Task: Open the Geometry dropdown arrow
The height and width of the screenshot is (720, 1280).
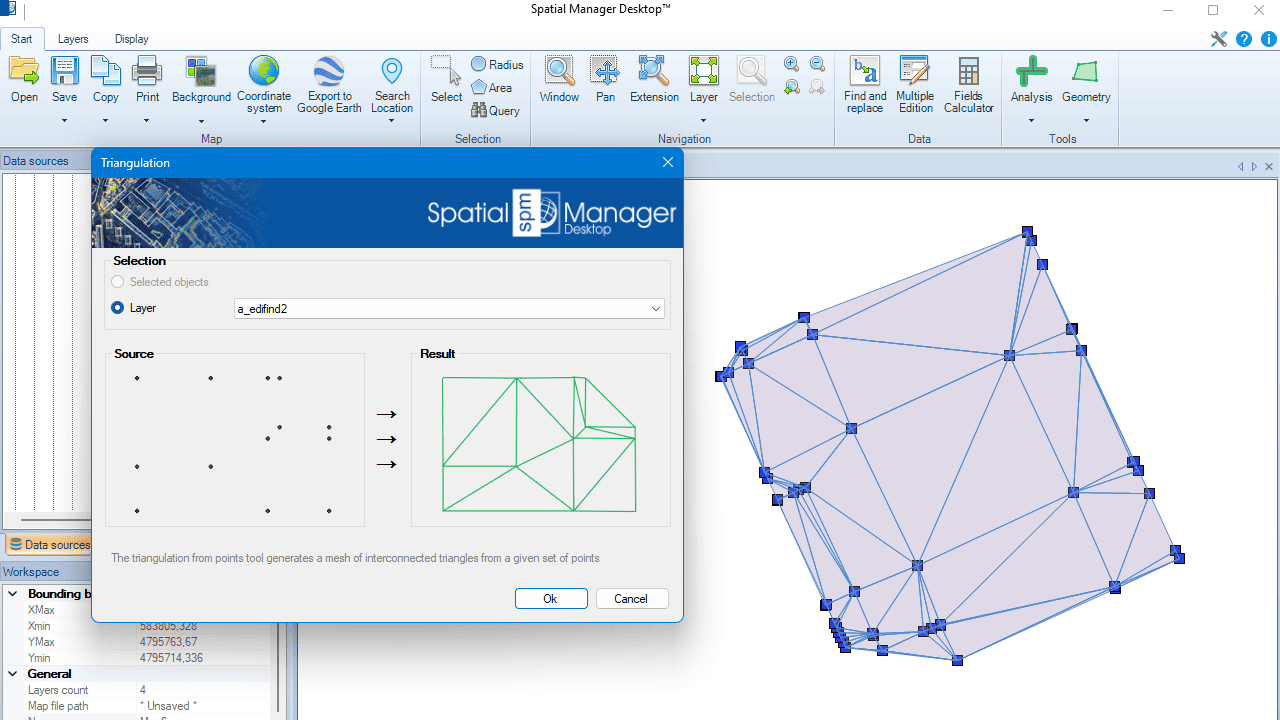Action: 1086,121
